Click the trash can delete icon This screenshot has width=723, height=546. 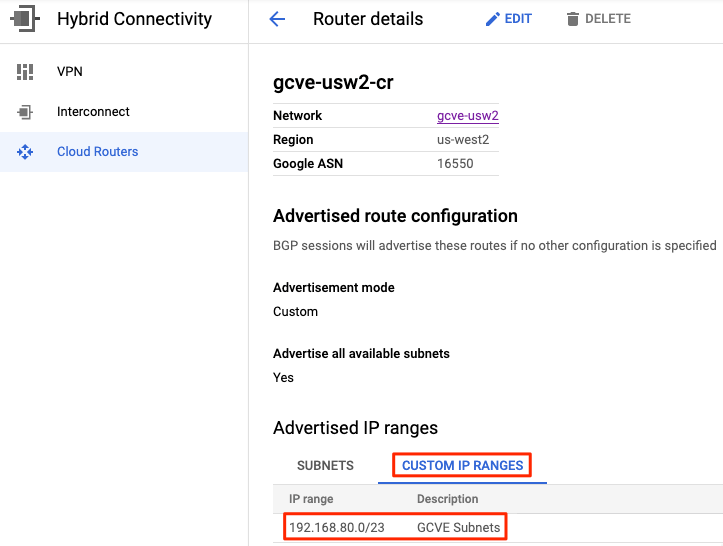click(x=573, y=19)
